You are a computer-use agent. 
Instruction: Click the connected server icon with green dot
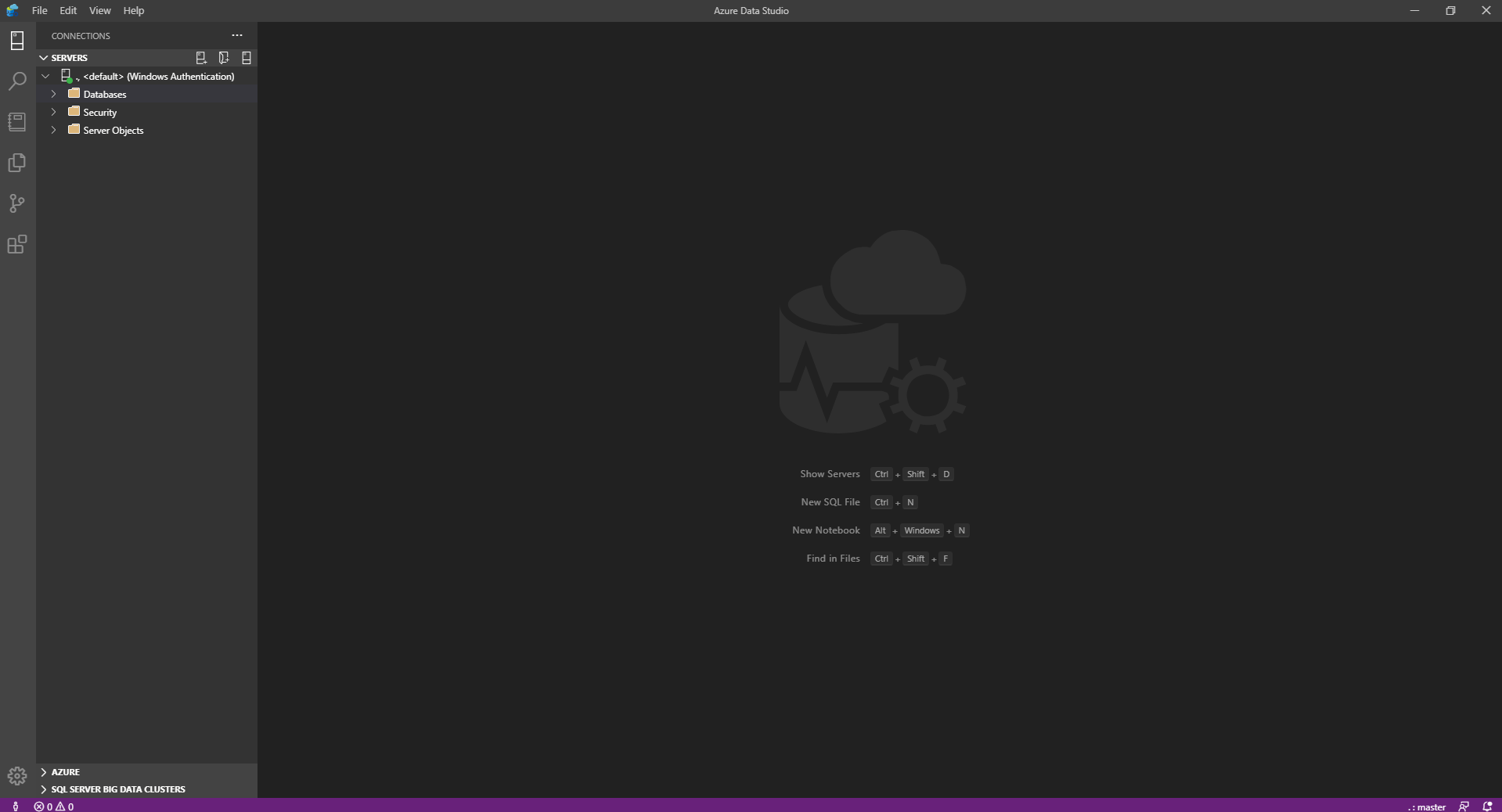point(67,76)
